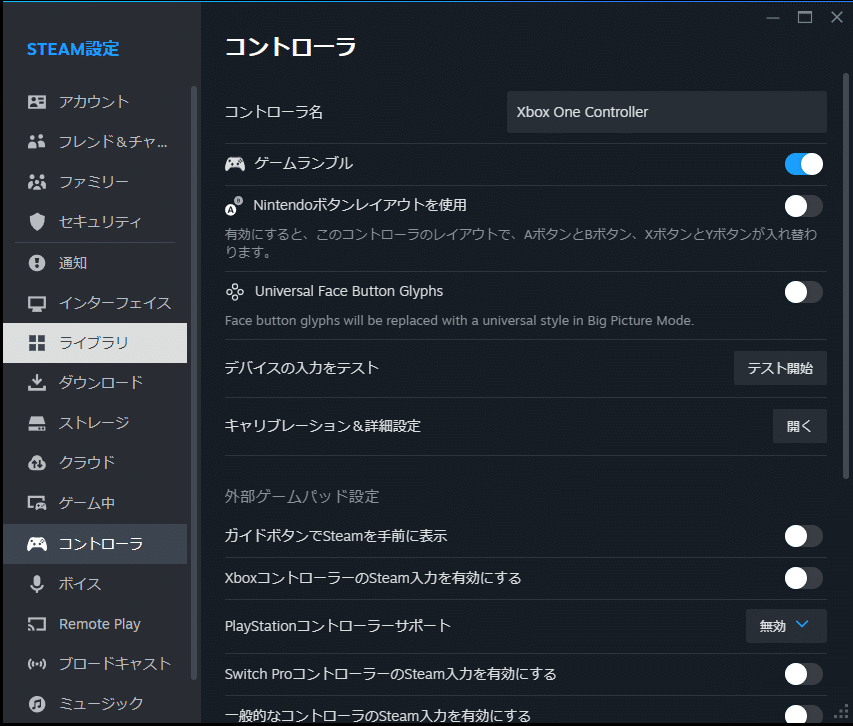
Task: Go to セキュリティ settings
Action: pyautogui.click(x=95, y=222)
